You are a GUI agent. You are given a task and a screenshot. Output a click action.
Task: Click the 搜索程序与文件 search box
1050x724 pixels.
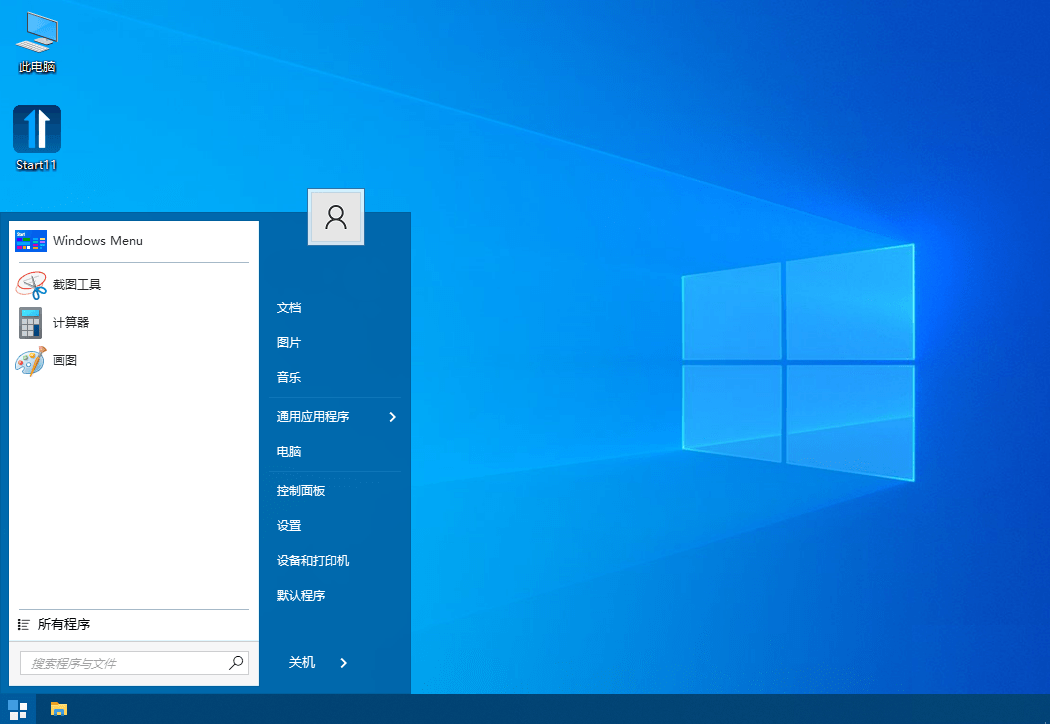pyautogui.click(x=134, y=663)
